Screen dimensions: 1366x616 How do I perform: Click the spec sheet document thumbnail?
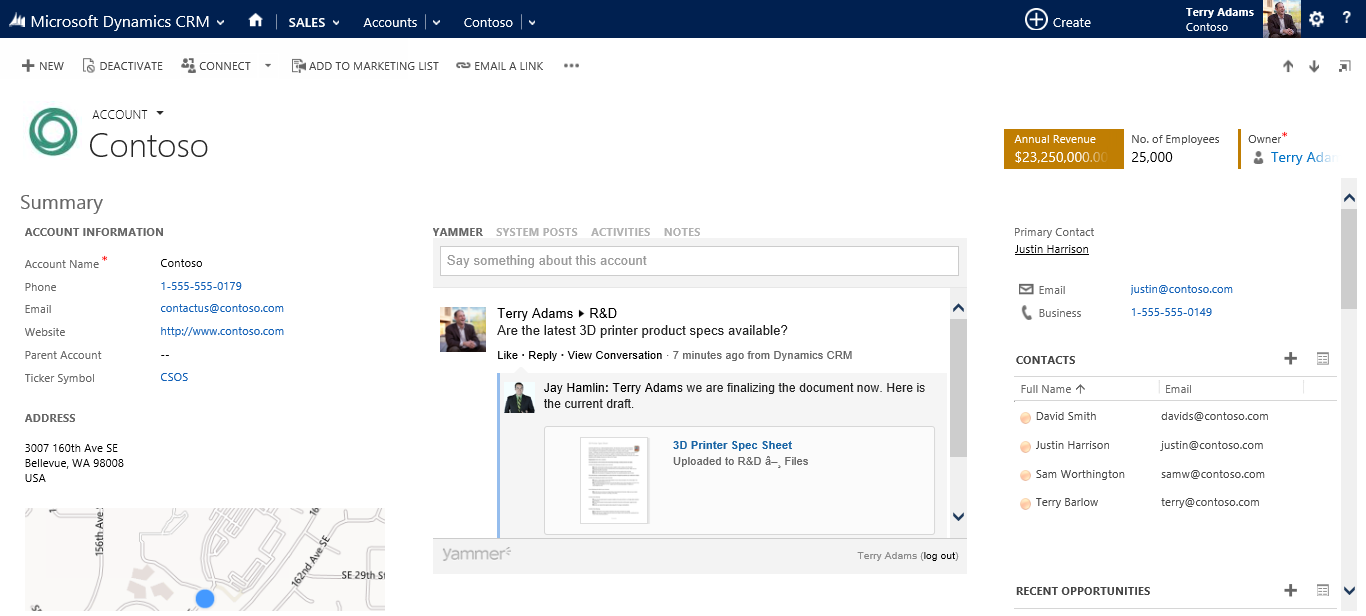[614, 480]
